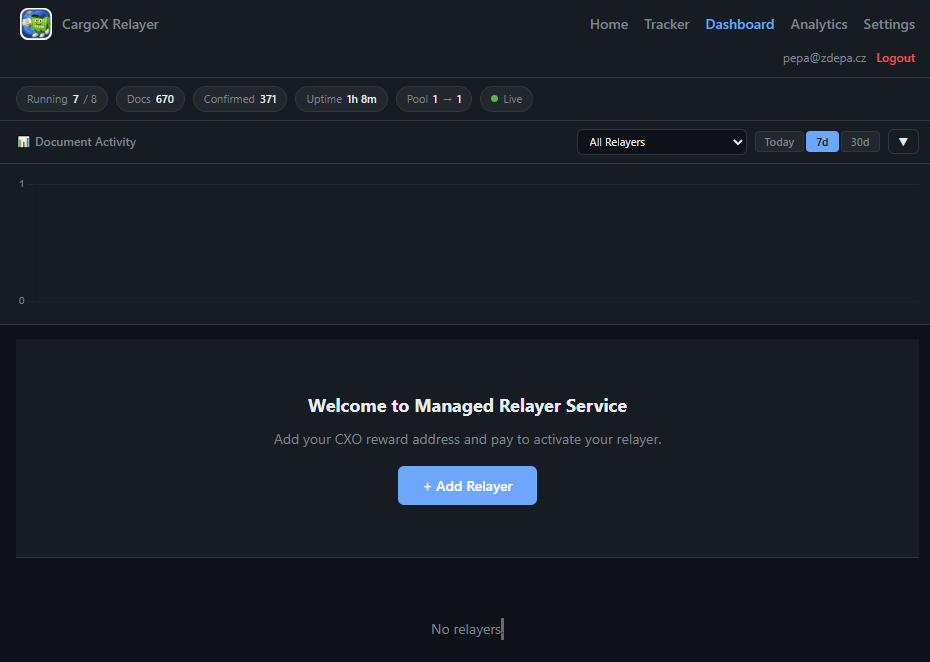Click the green Live status indicator
The image size is (930, 662).
(x=506, y=98)
